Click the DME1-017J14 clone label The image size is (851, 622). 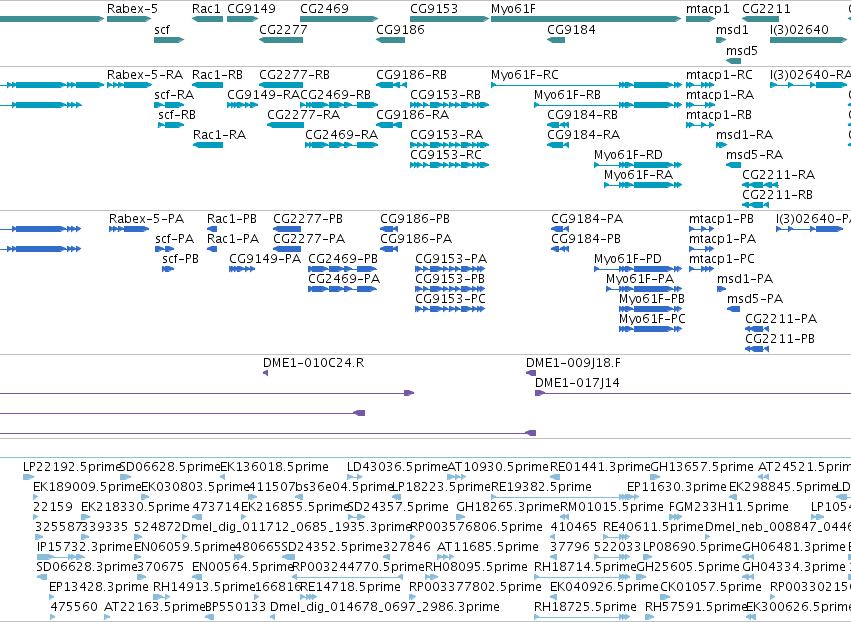coord(577,383)
